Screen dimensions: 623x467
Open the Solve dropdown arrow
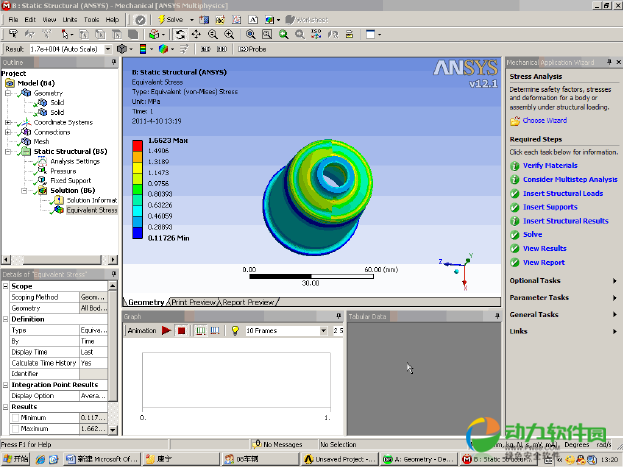coord(192,19)
